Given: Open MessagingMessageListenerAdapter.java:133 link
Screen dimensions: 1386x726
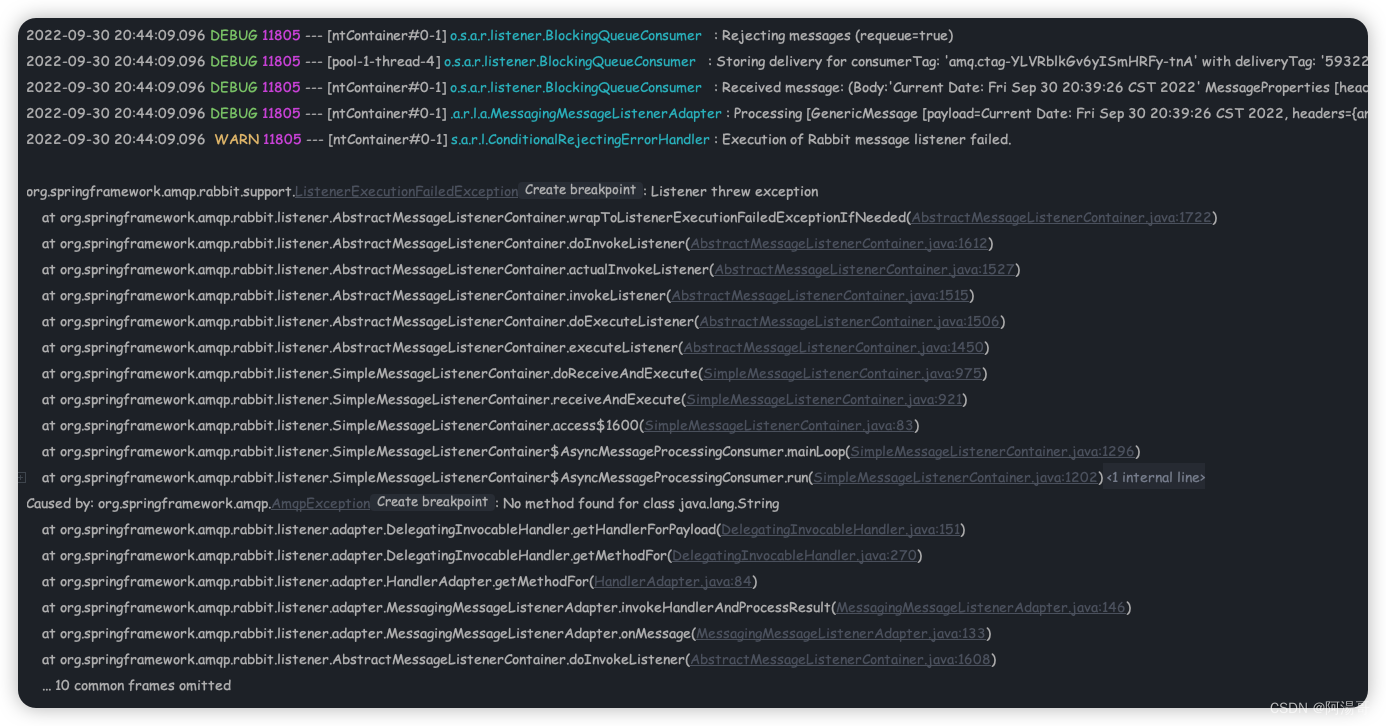Looking at the screenshot, I should pos(841,633).
